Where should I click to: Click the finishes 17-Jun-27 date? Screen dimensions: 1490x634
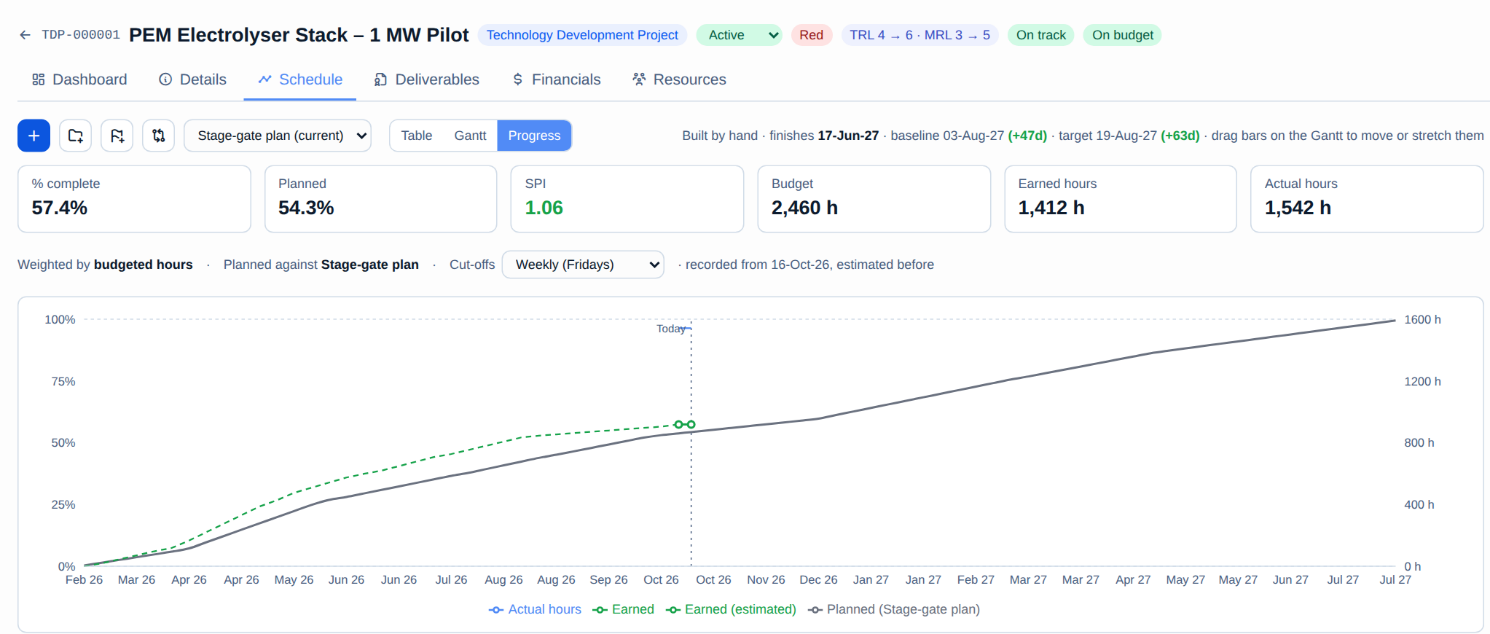tap(849, 136)
